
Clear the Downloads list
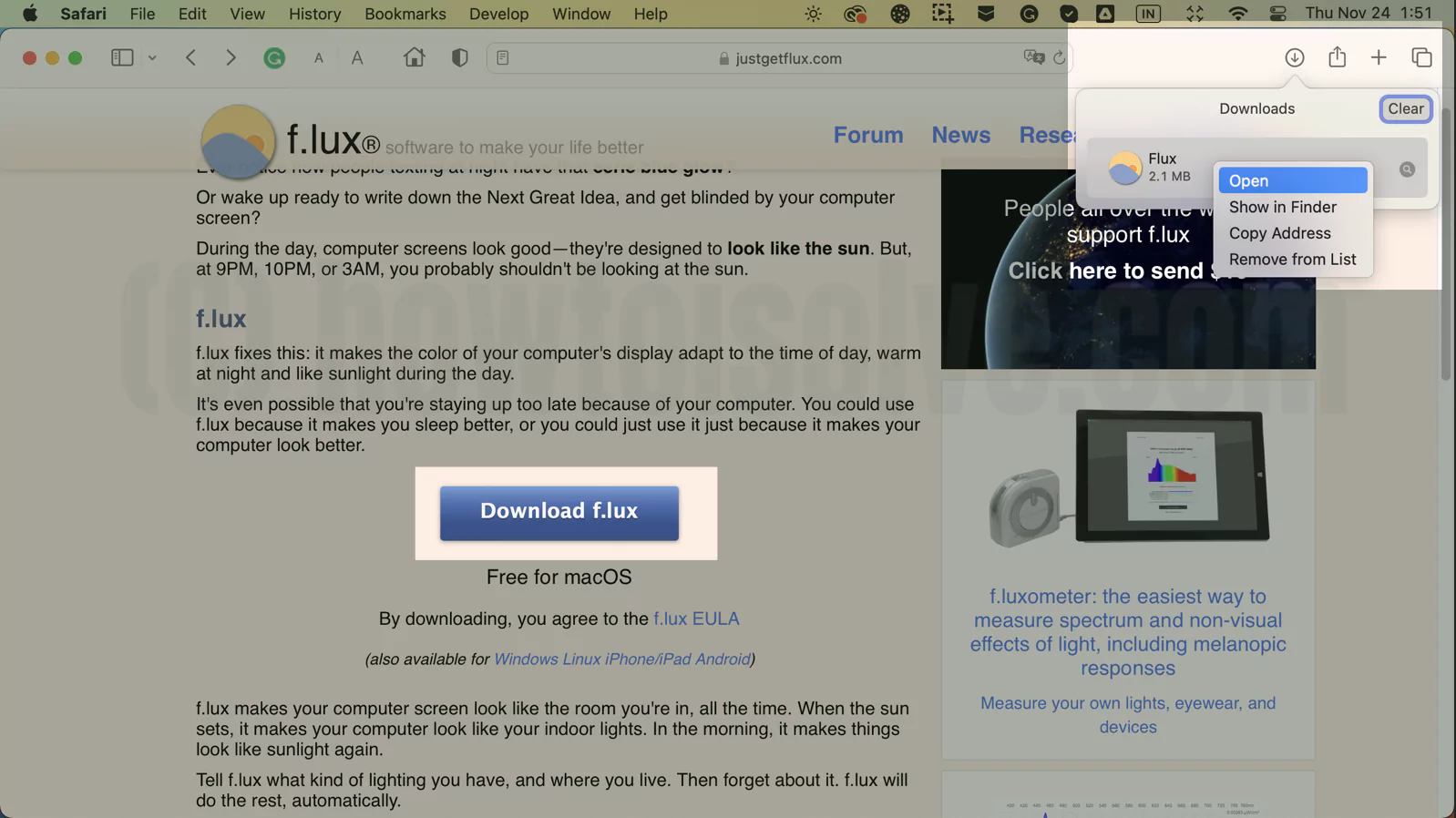tap(1406, 108)
